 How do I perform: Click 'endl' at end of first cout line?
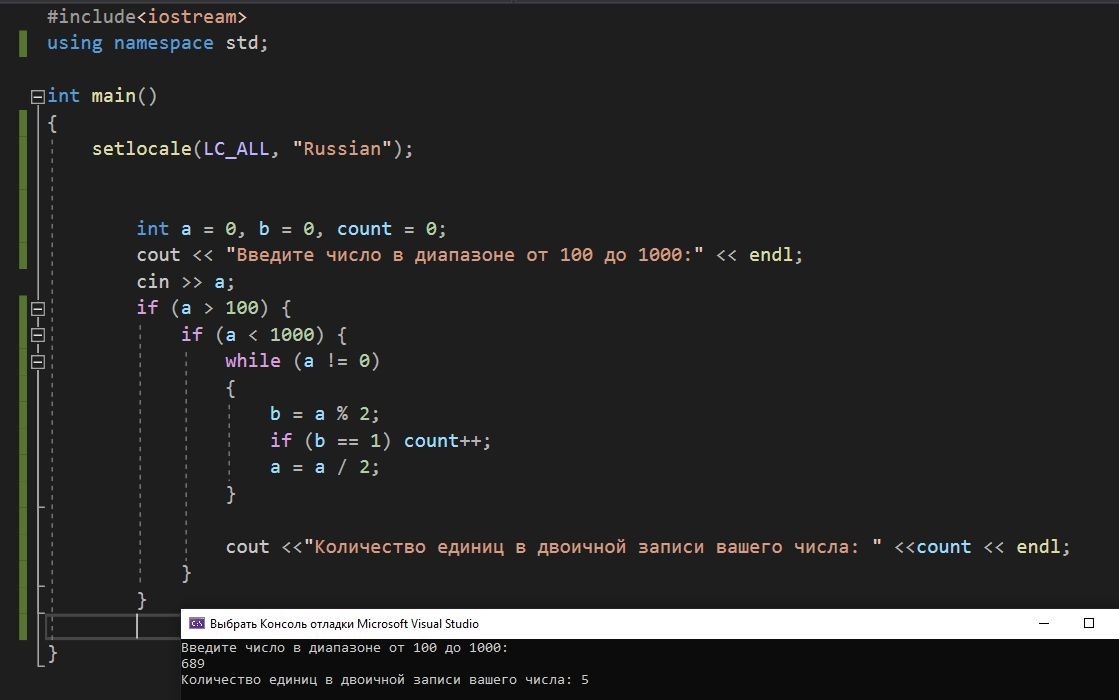tap(771, 255)
